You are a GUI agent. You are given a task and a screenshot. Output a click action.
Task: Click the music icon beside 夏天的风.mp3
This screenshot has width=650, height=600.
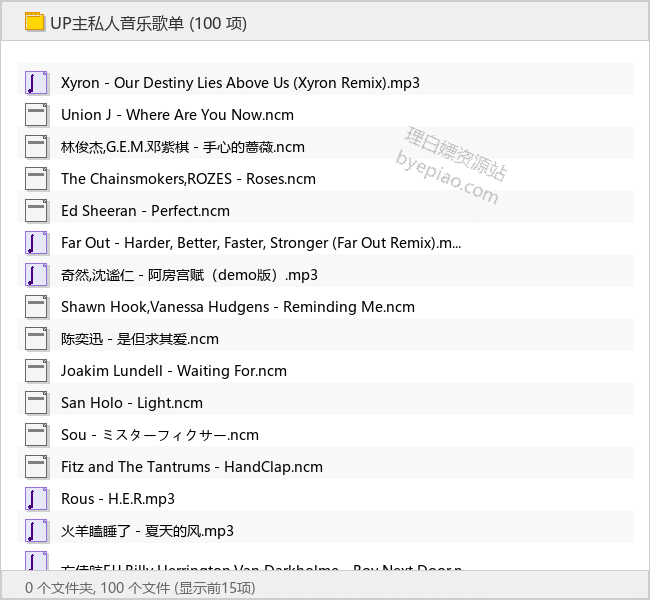click(x=36, y=531)
